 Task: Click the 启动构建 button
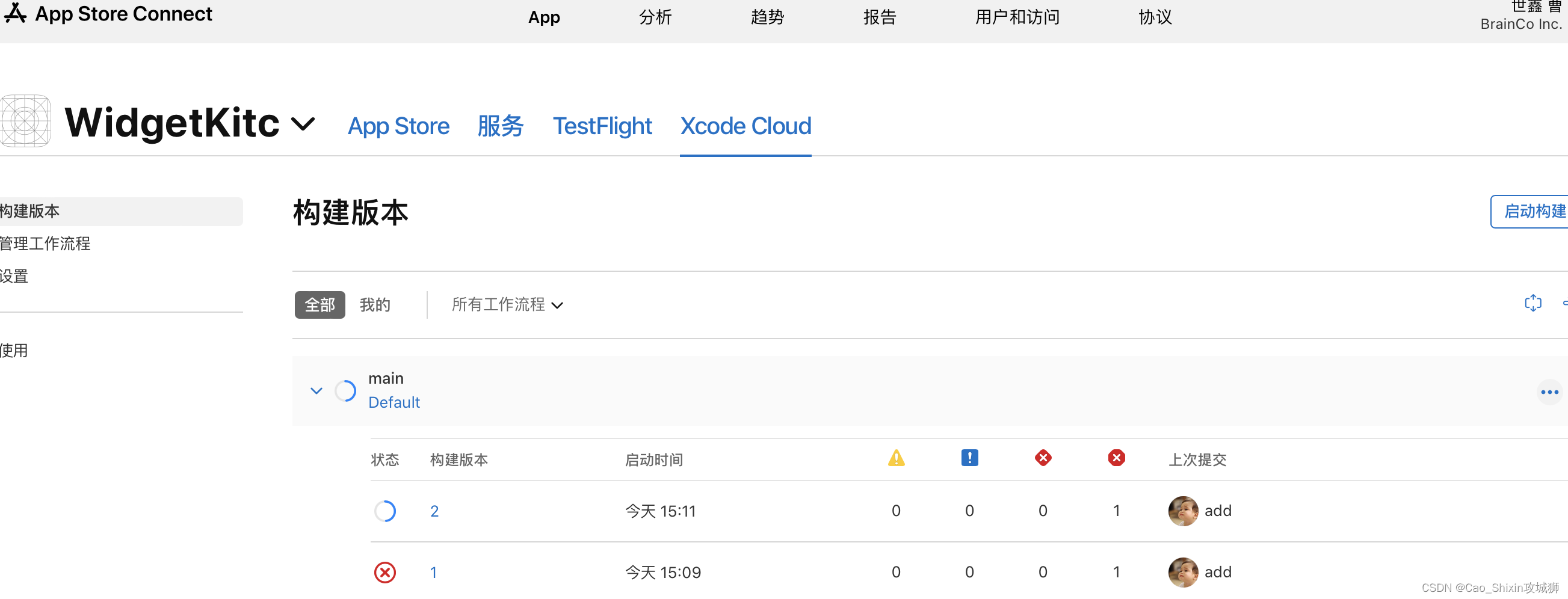tap(1529, 212)
